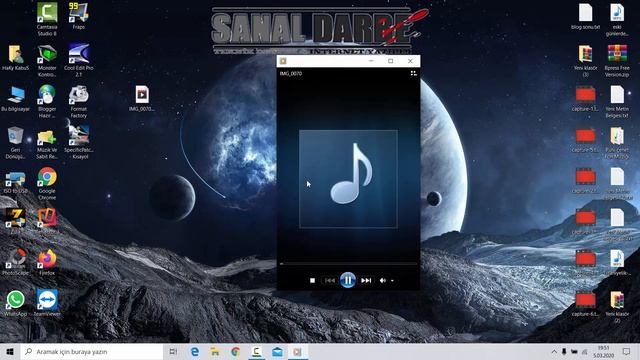Open the Mail app from the taskbar

(x=277, y=351)
